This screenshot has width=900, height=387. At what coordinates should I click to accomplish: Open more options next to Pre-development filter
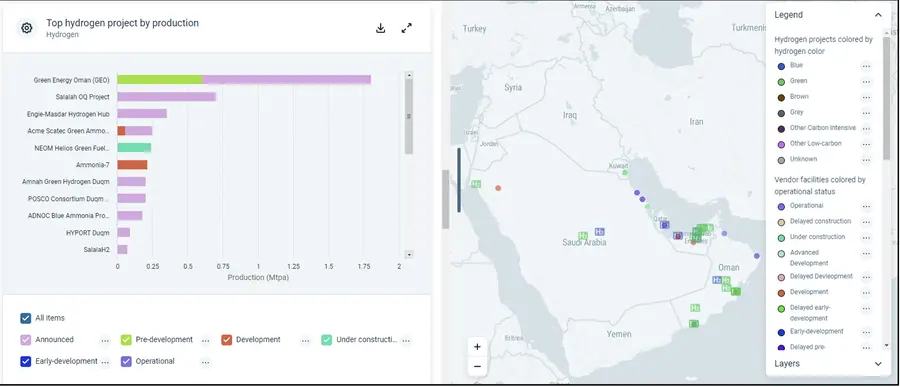(205, 340)
